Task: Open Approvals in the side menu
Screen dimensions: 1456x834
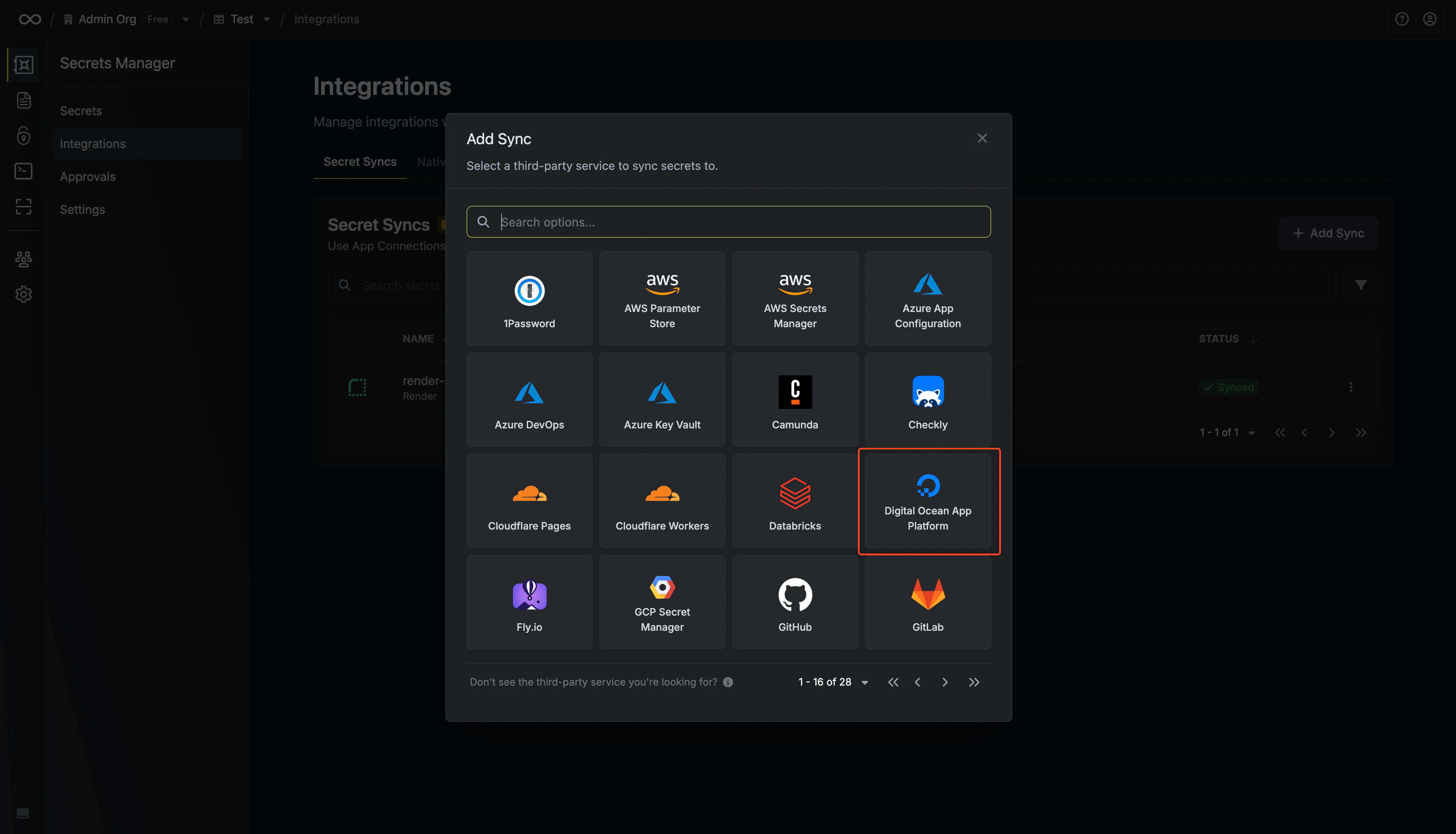Action: (x=147, y=176)
